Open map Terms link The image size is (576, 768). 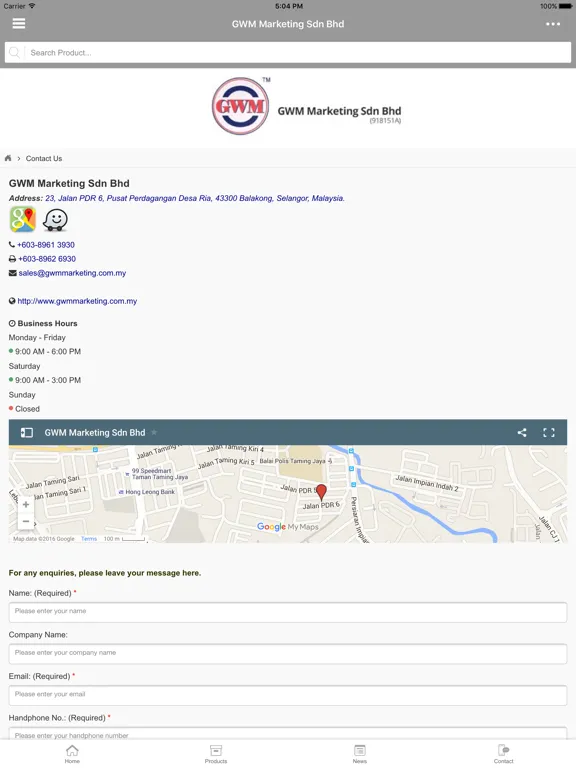point(89,539)
